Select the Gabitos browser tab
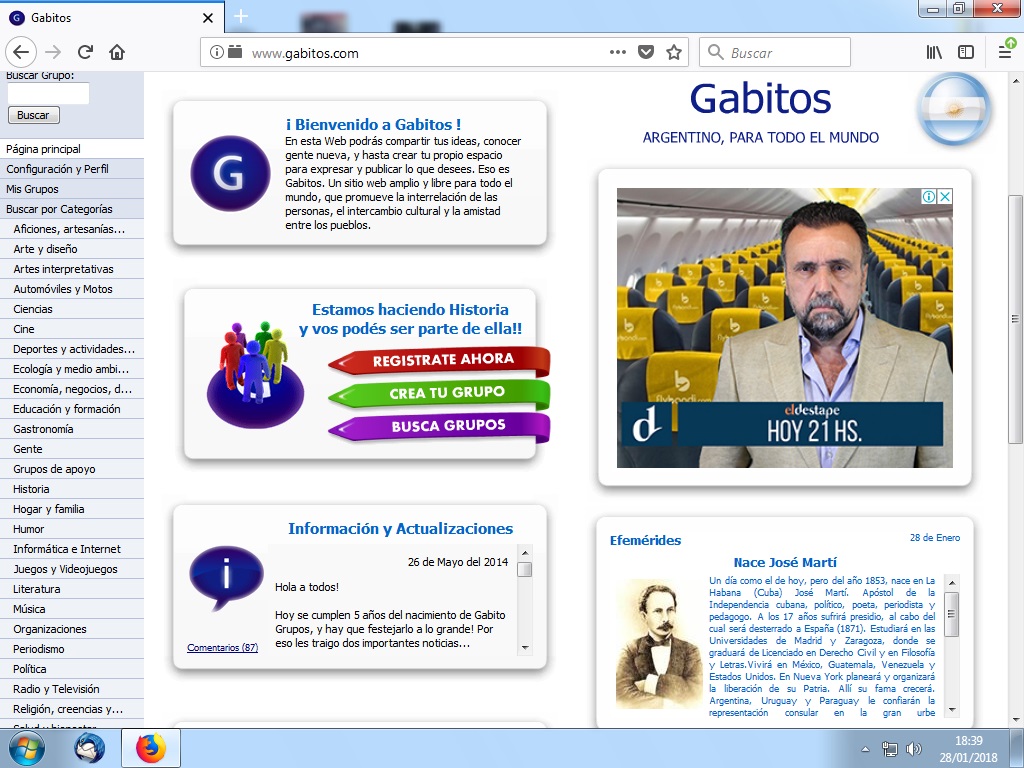The image size is (1024, 768). click(112, 17)
